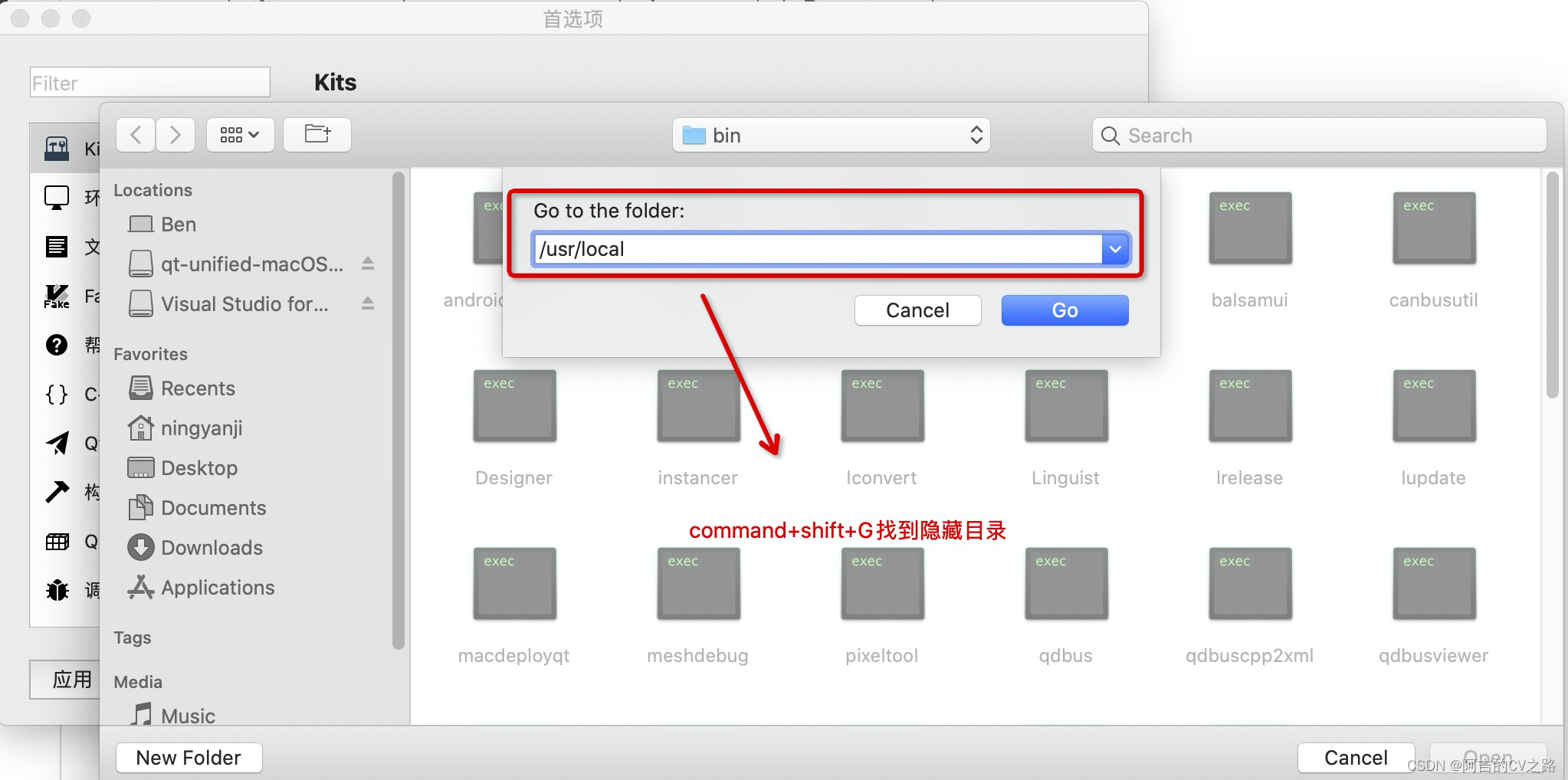Eject the Visual Studio for... volume
Image resolution: width=1568 pixels, height=780 pixels.
point(368,303)
